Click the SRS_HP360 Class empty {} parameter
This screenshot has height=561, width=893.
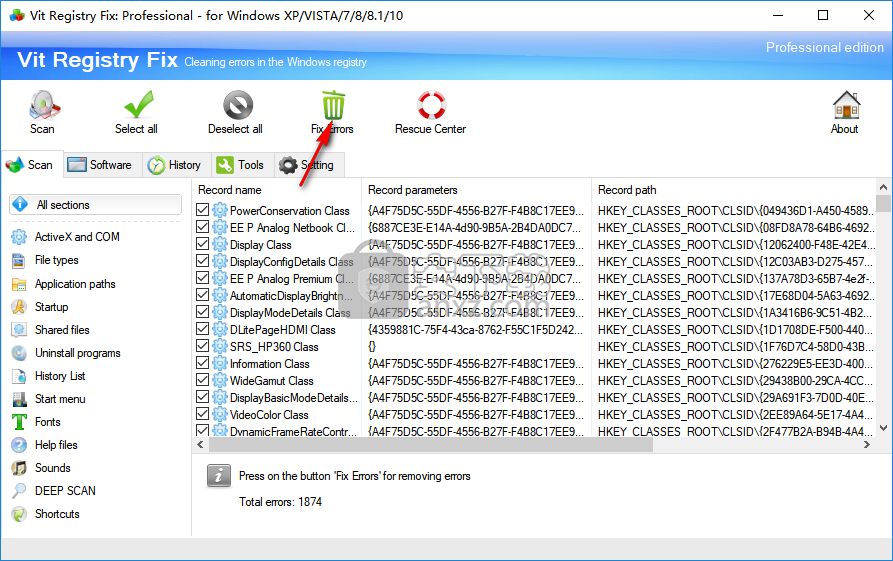coord(372,346)
